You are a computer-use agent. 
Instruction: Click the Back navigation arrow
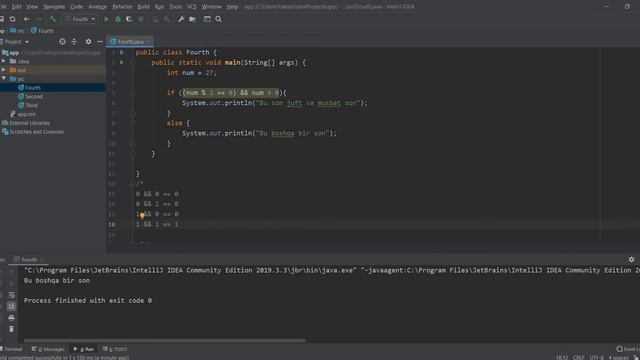27,19
